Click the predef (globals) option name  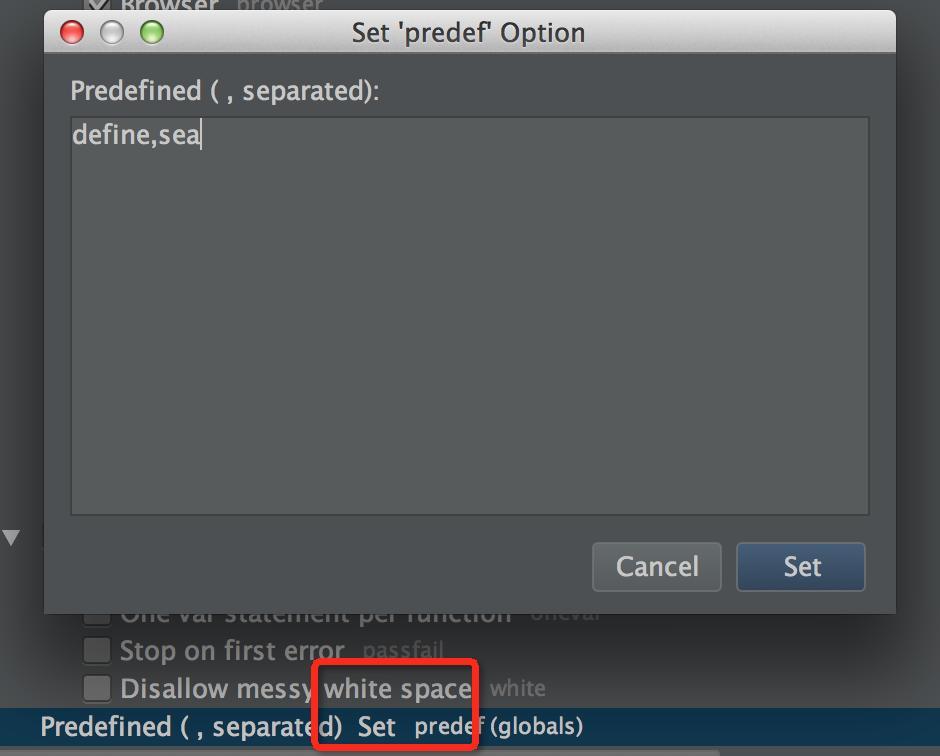click(x=499, y=727)
